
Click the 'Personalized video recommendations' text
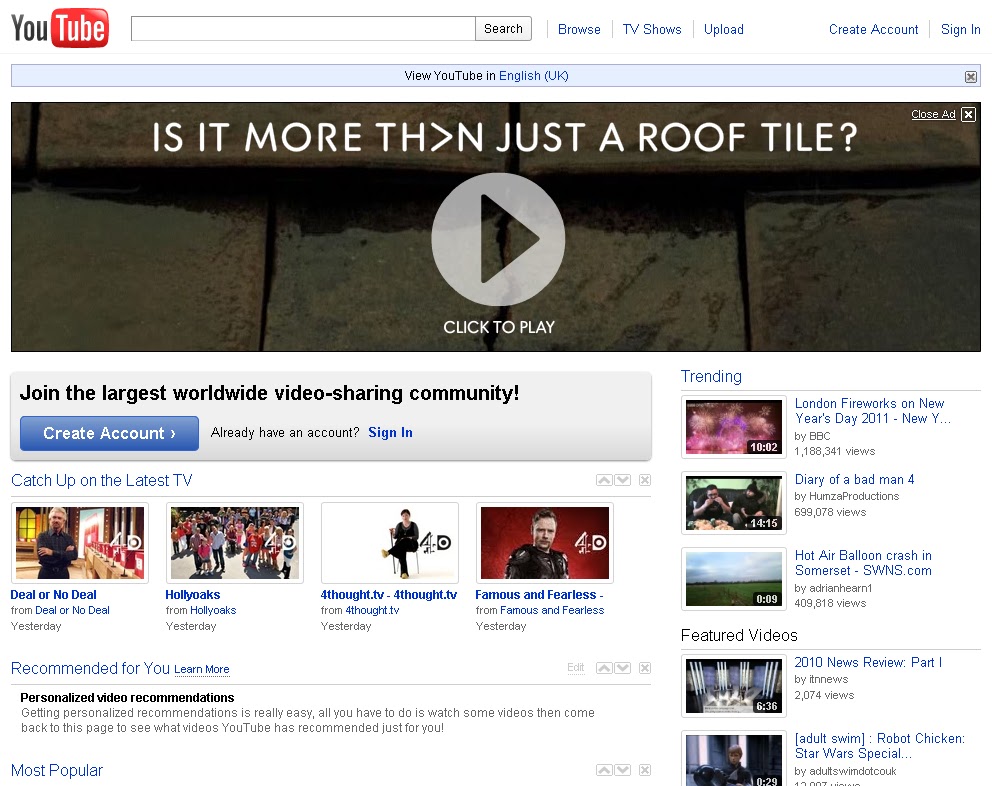(x=127, y=697)
